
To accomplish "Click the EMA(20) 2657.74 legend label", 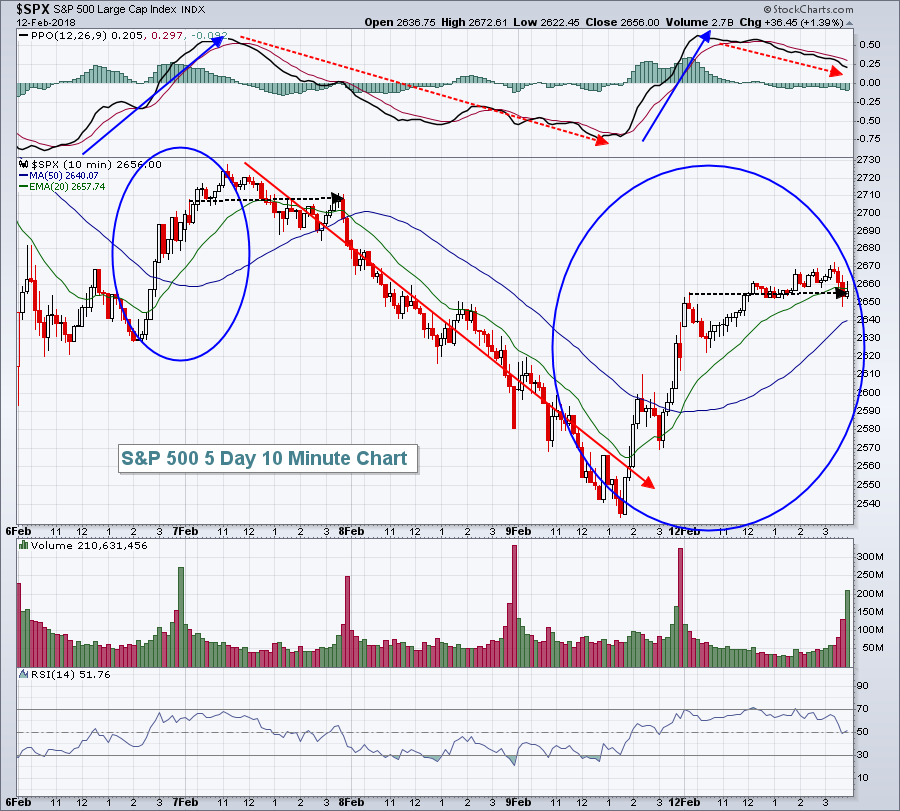I will [67, 187].
